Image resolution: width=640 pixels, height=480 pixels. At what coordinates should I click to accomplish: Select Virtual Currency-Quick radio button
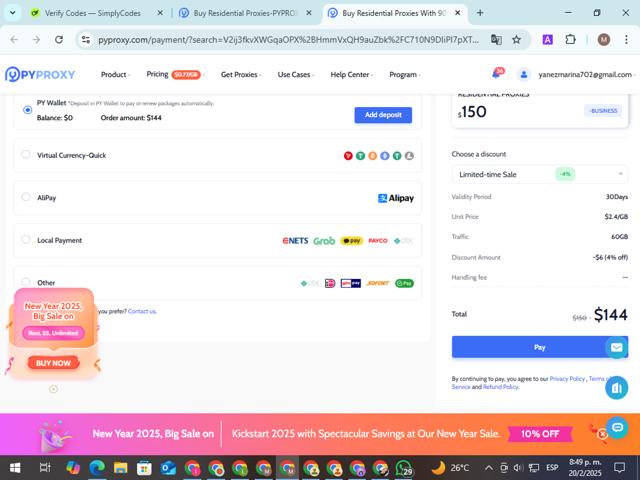tap(26, 154)
